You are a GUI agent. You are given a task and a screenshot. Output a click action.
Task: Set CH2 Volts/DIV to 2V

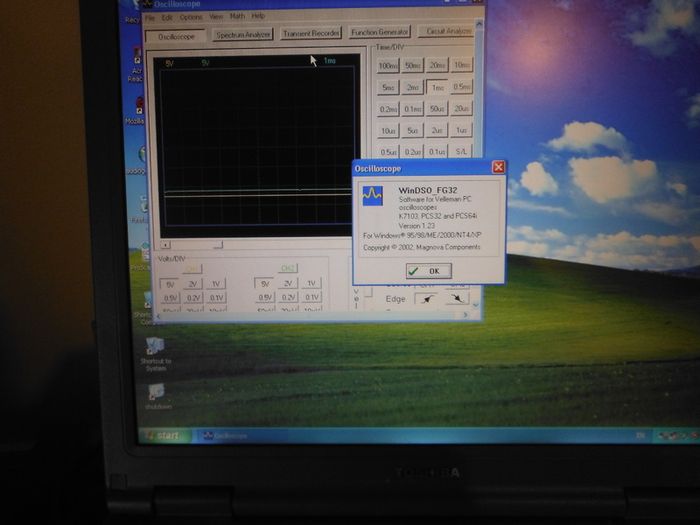coord(288,283)
